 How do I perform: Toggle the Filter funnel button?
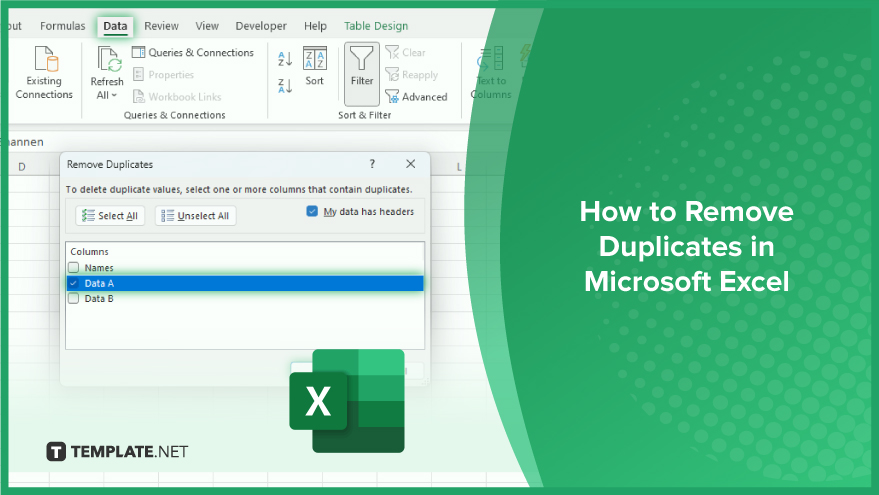(x=362, y=73)
